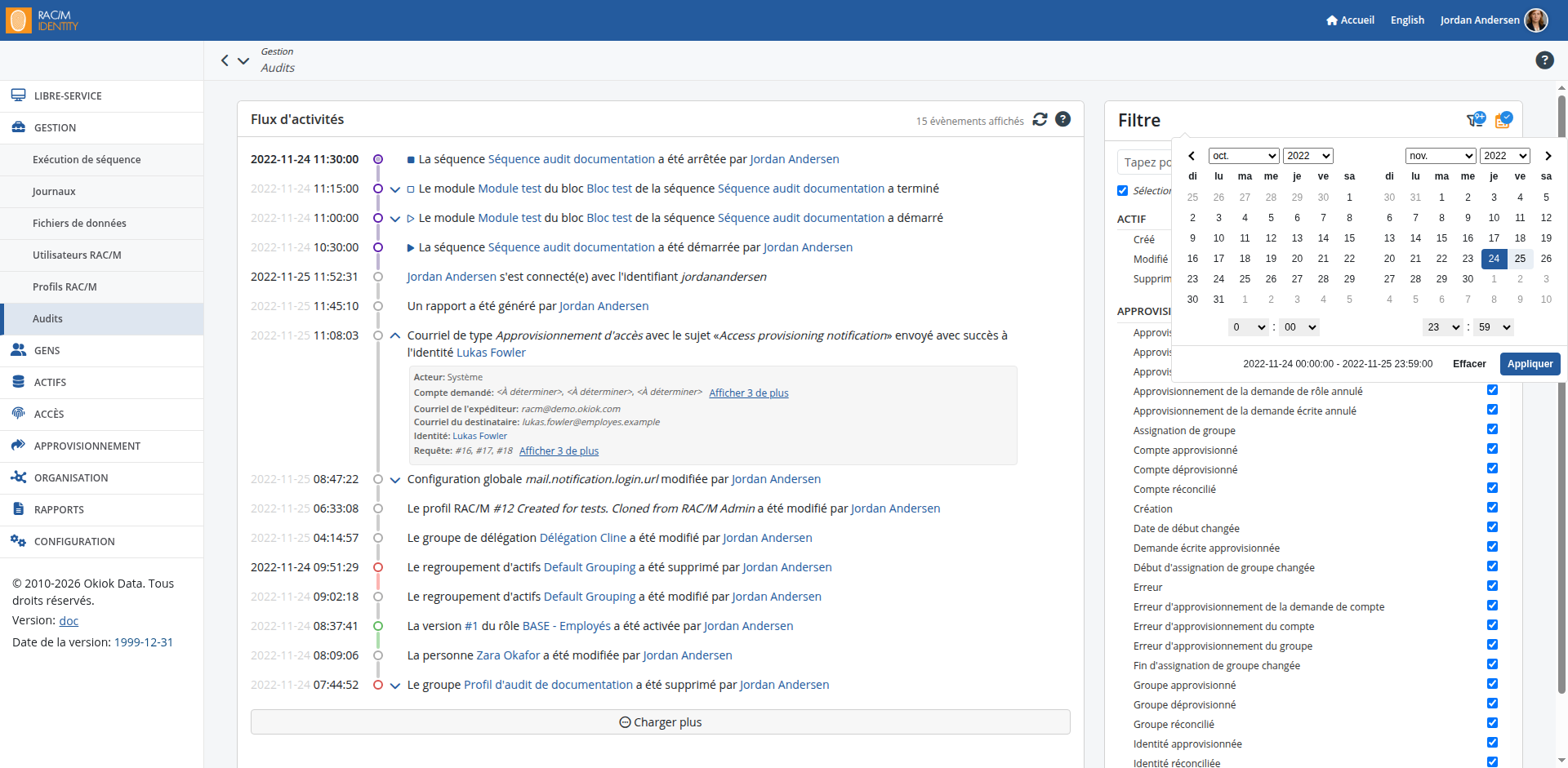Screen dimensions: 1568x768
Task: Click Effacer to clear date range
Action: (x=1469, y=364)
